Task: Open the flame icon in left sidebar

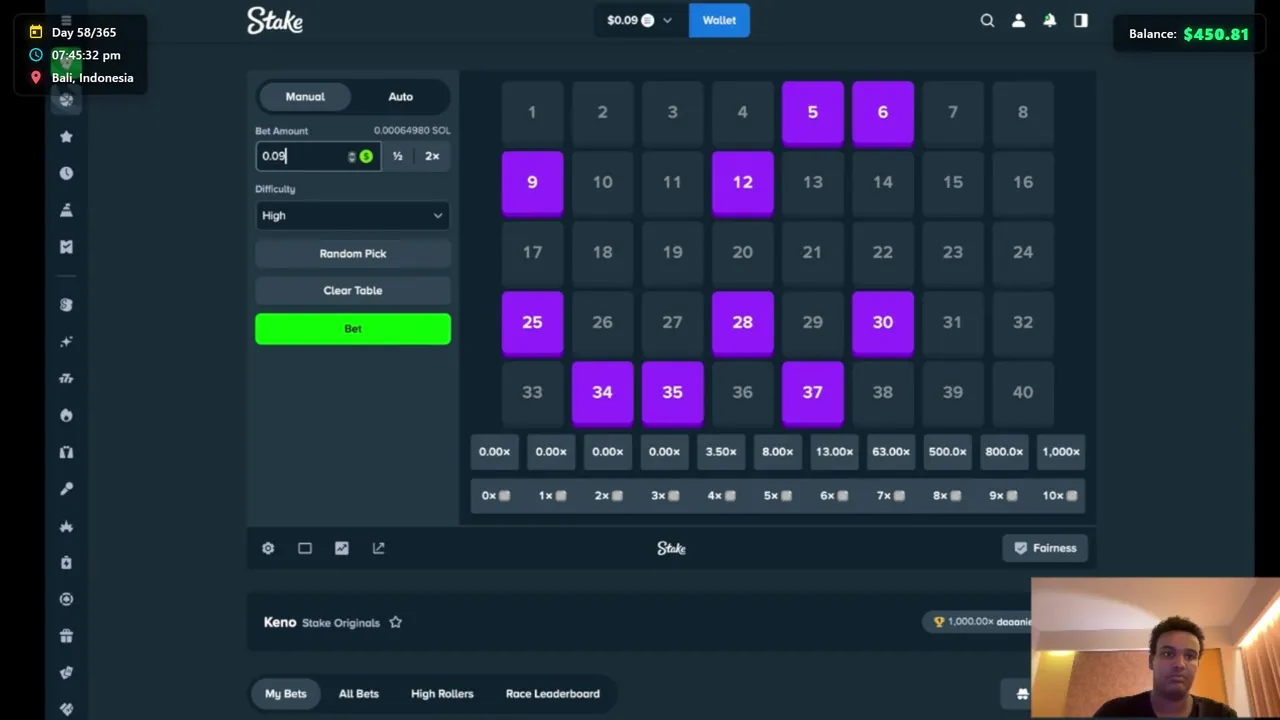Action: click(x=66, y=415)
